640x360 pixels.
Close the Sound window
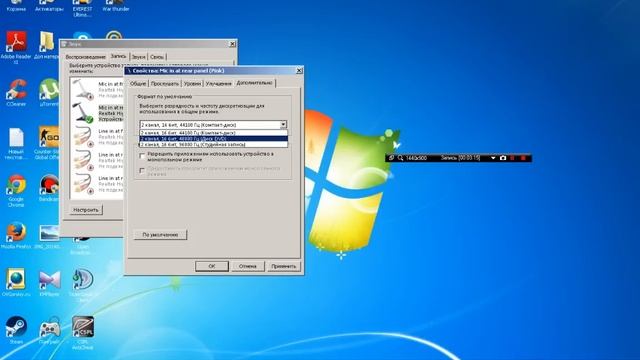232,44
